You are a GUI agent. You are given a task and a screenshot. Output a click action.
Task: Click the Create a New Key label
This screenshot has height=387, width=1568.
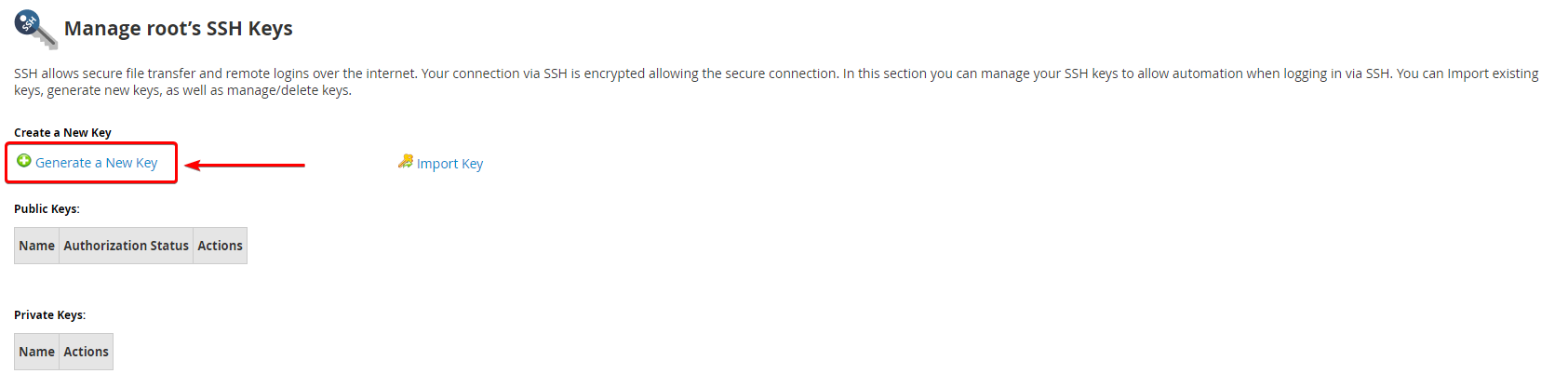[62, 133]
